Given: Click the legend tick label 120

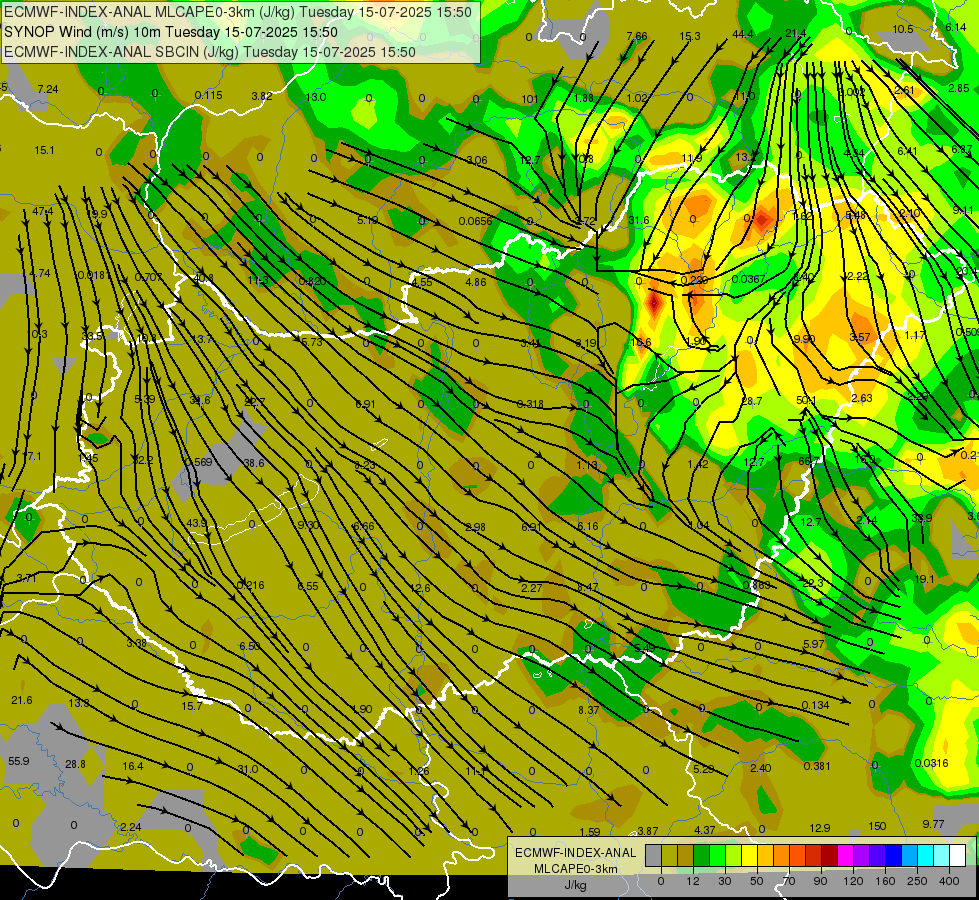Looking at the screenshot, I should pyautogui.click(x=853, y=881).
